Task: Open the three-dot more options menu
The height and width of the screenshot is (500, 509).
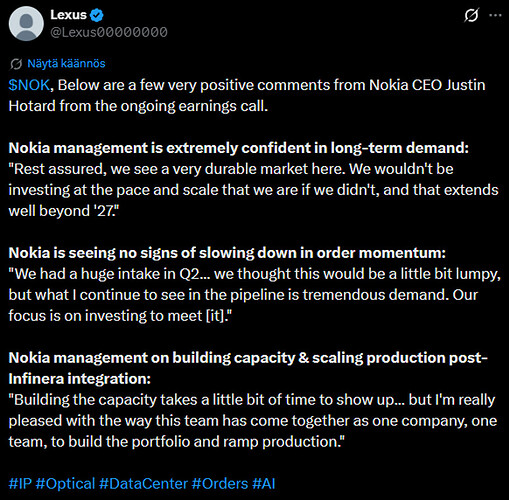Action: click(x=495, y=15)
